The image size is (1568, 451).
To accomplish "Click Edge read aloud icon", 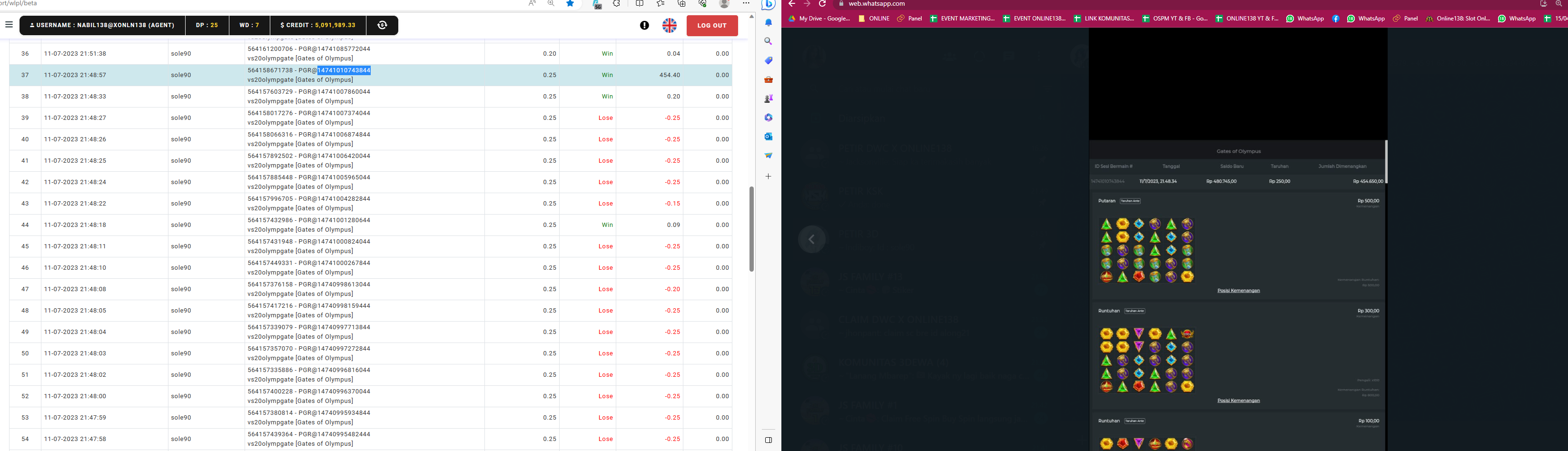I will (532, 4).
